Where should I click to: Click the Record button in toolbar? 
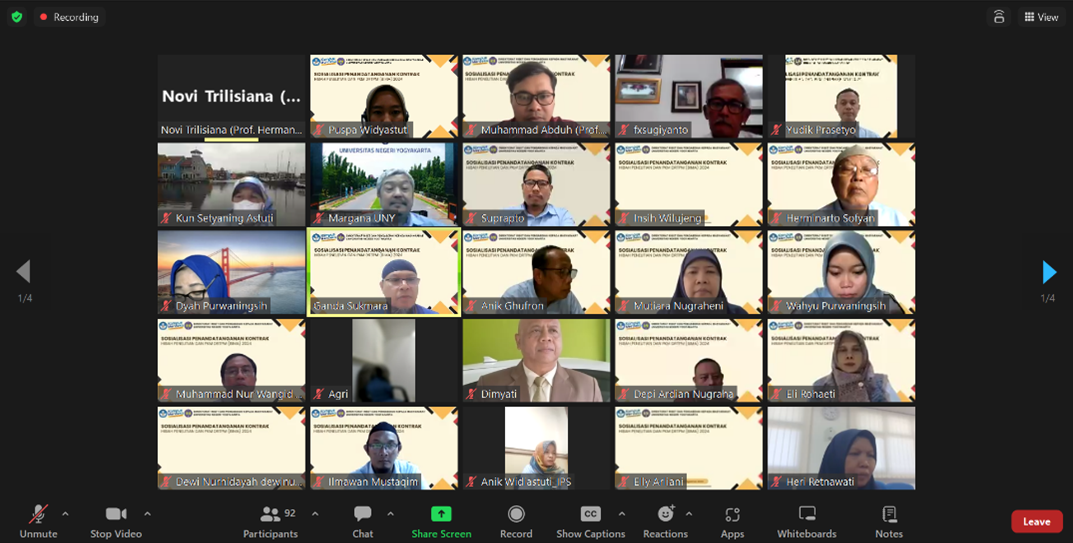tap(516, 514)
